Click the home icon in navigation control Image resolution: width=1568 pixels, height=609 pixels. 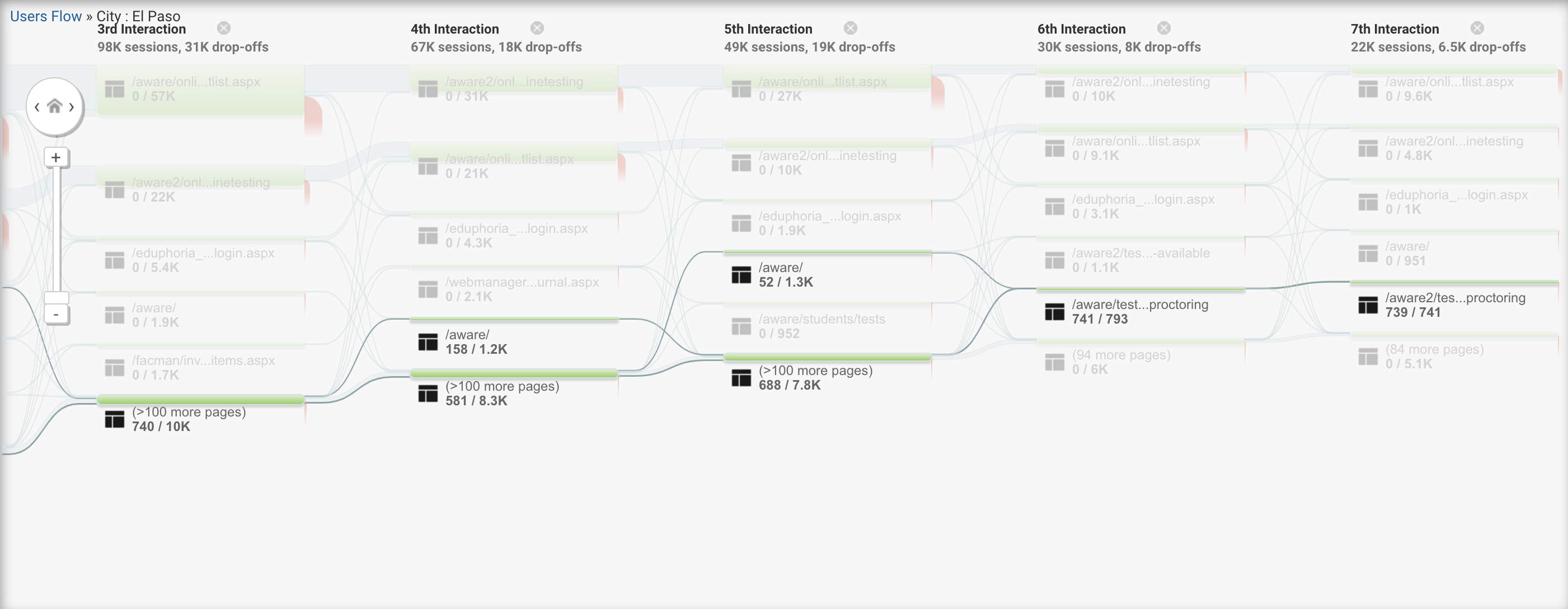click(x=55, y=106)
